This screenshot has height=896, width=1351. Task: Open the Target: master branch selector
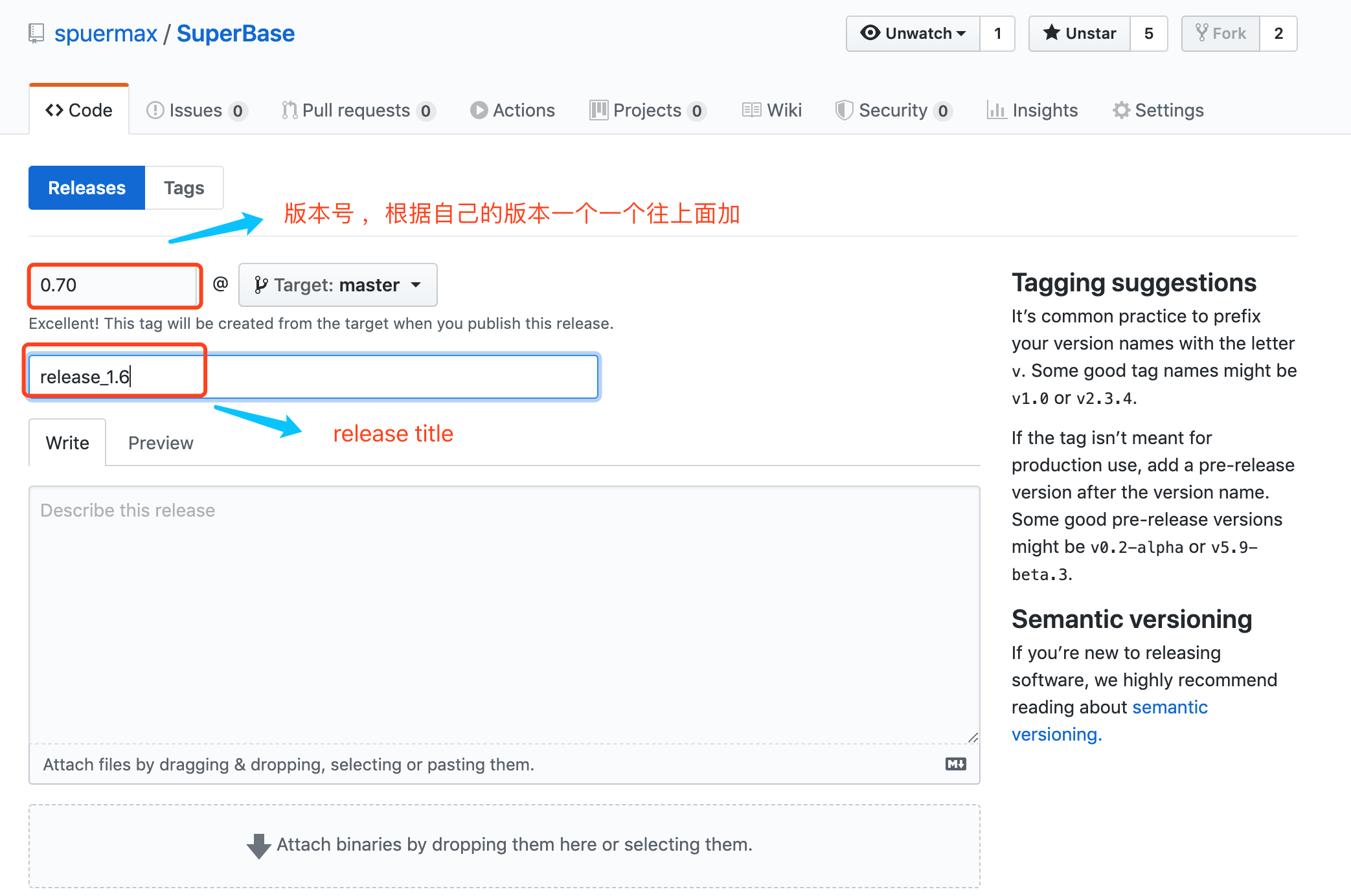[x=337, y=285]
